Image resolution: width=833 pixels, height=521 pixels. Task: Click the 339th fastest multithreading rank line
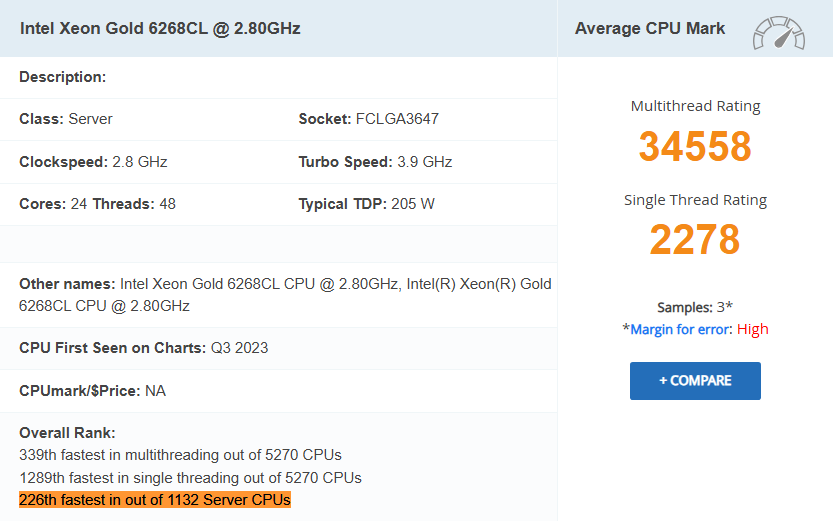(x=180, y=455)
